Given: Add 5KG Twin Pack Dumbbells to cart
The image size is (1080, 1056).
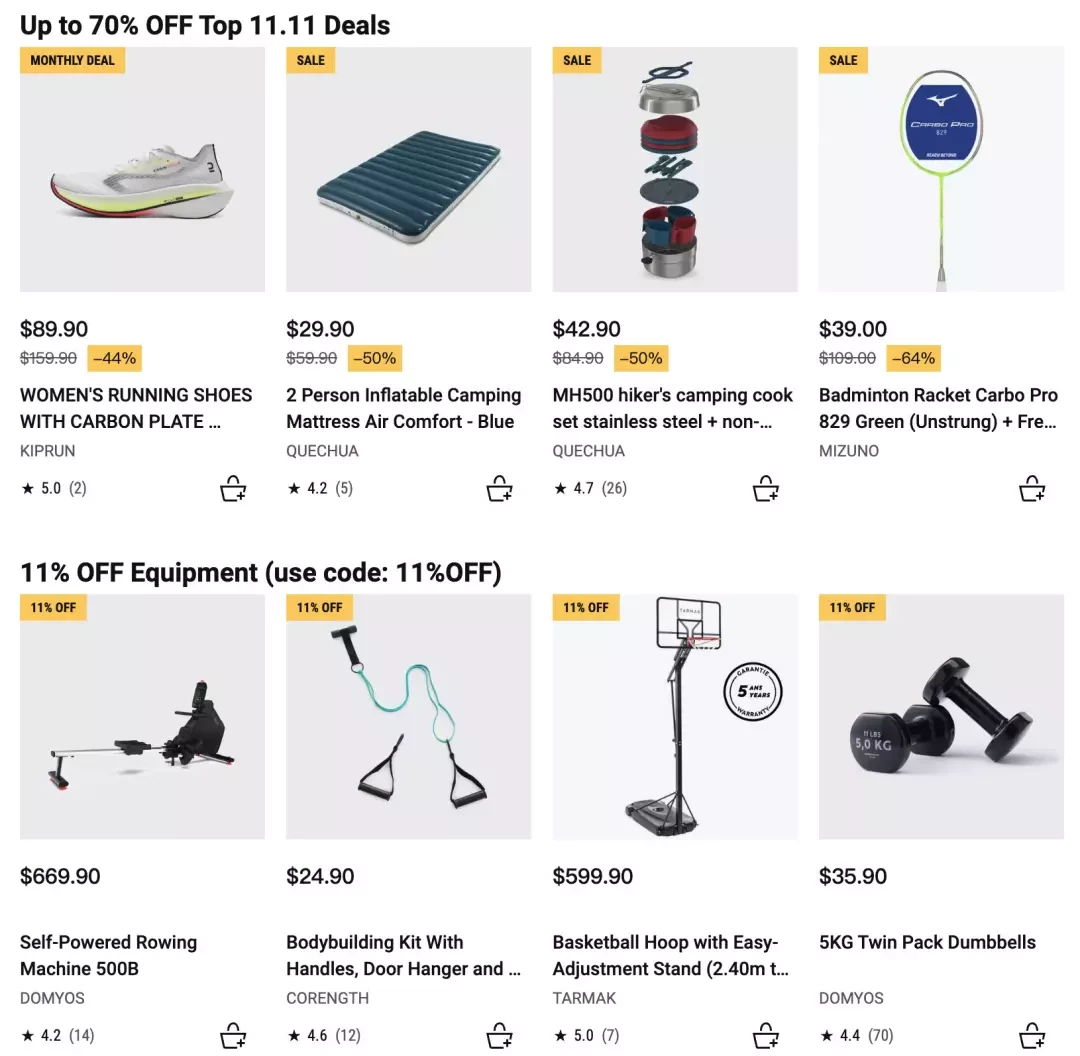Looking at the screenshot, I should point(1032,1035).
